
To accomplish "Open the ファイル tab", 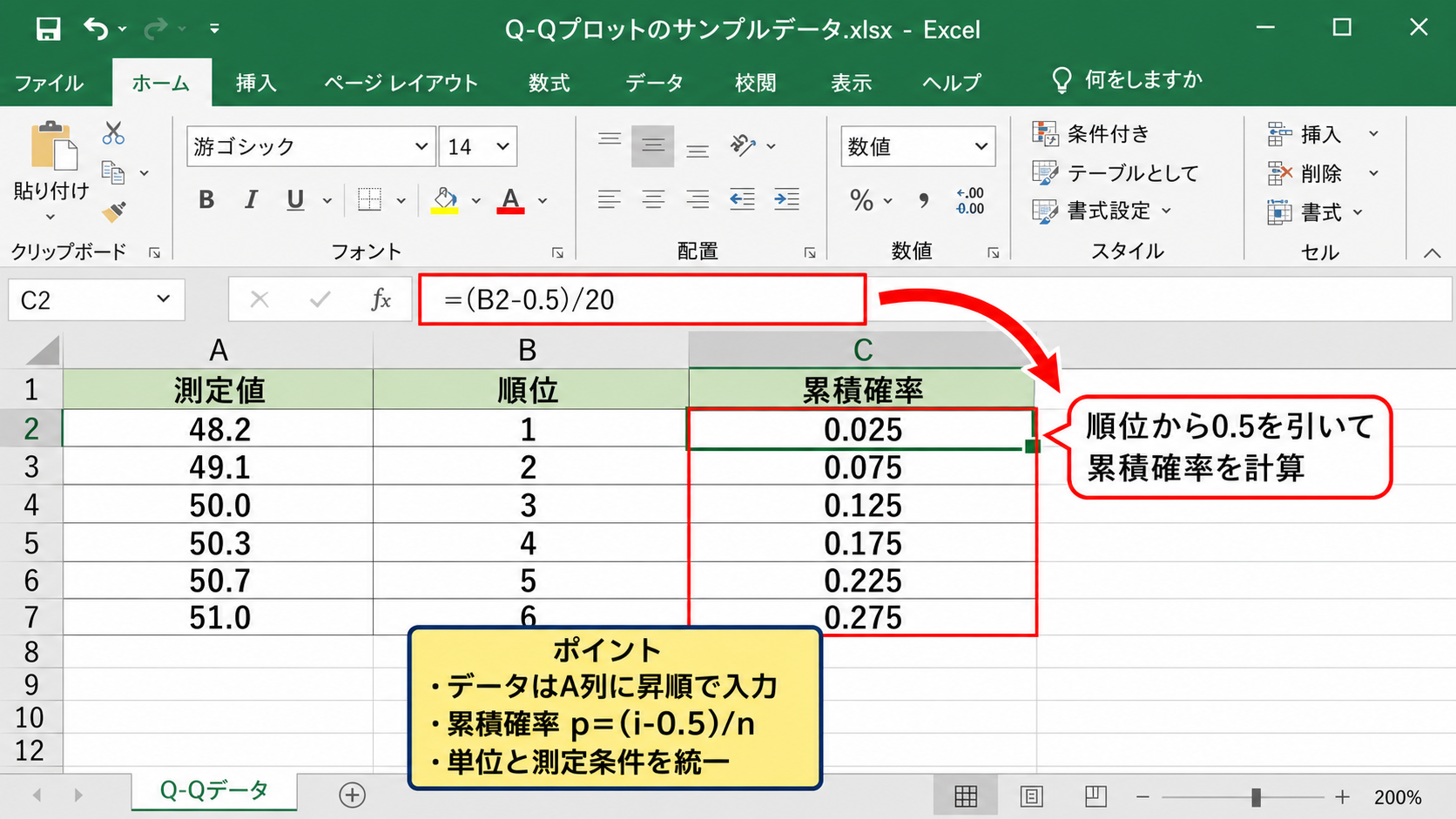I will click(x=50, y=83).
